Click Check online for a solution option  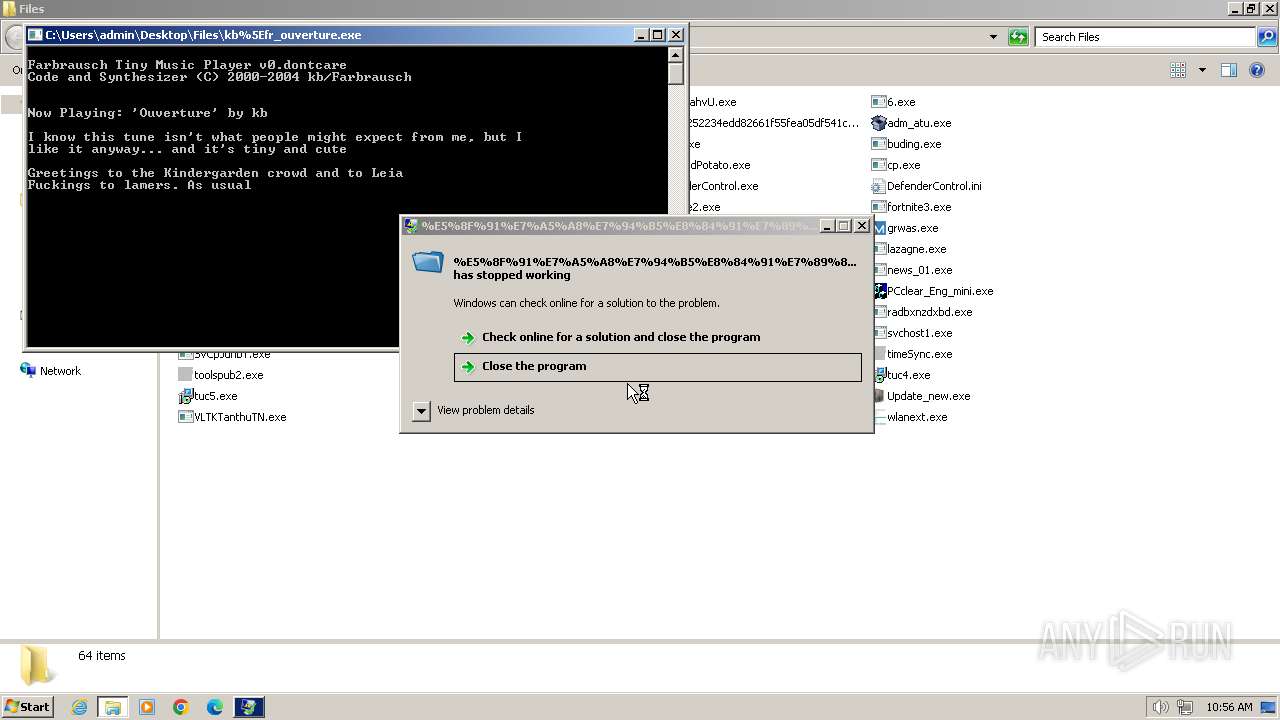click(x=657, y=337)
